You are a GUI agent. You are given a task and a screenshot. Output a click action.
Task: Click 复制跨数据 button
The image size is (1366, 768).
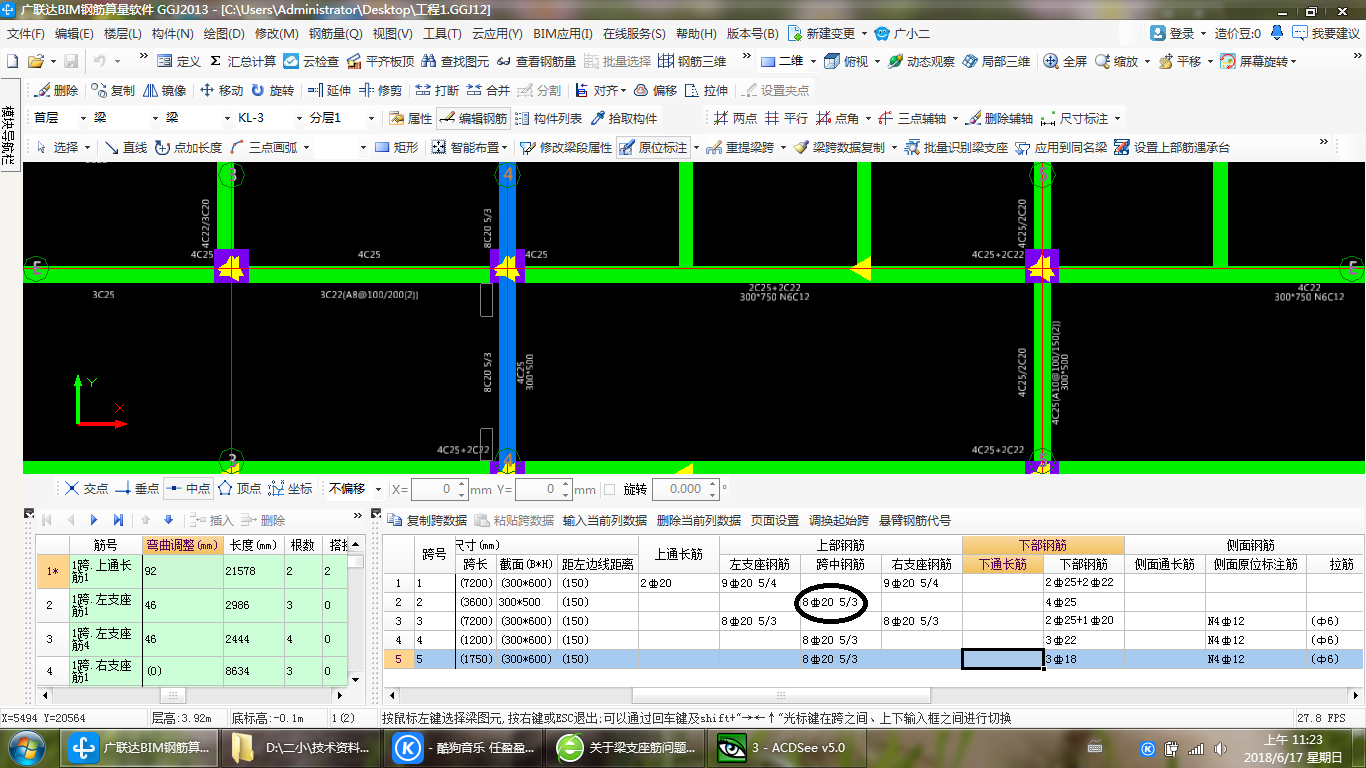pyautogui.click(x=427, y=521)
